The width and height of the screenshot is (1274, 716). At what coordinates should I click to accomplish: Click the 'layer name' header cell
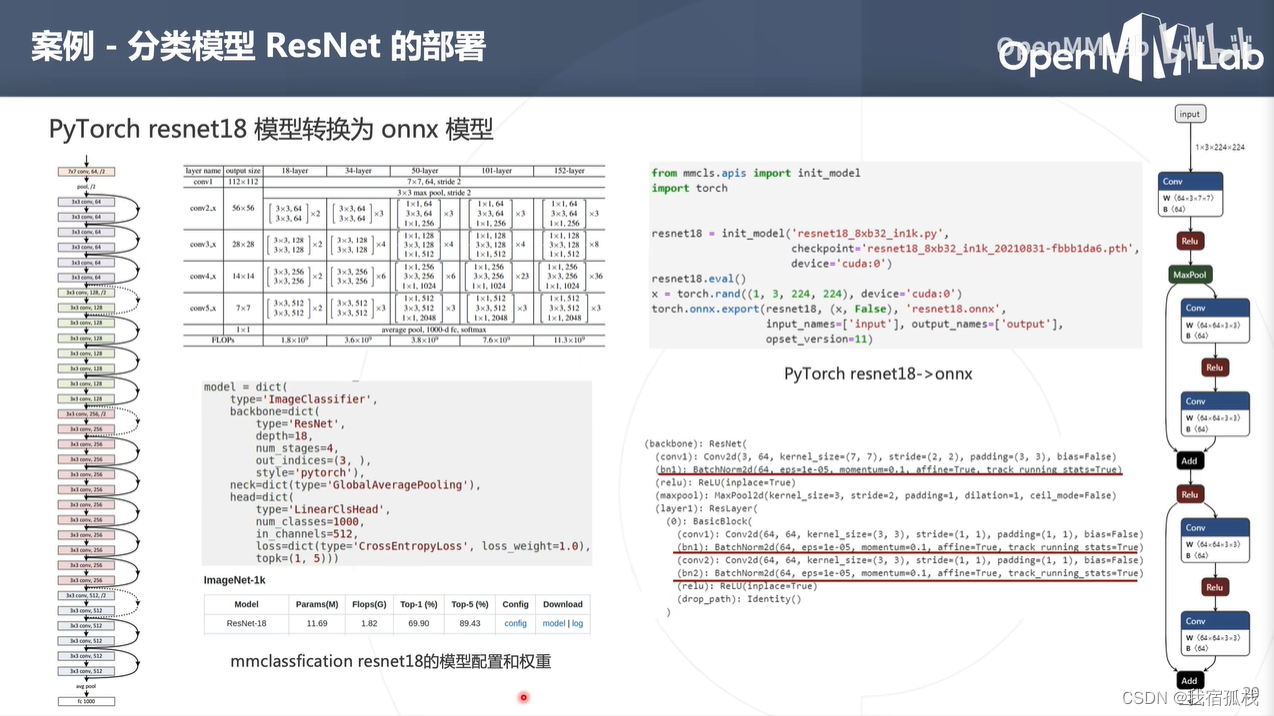[x=203, y=171]
